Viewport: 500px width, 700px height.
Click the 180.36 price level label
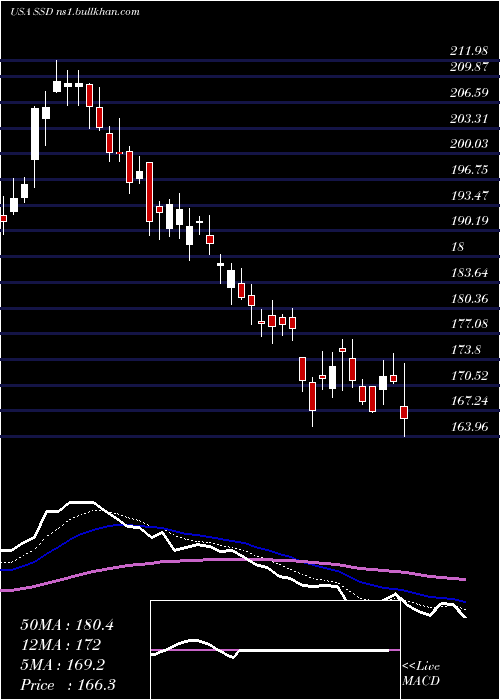(469, 298)
